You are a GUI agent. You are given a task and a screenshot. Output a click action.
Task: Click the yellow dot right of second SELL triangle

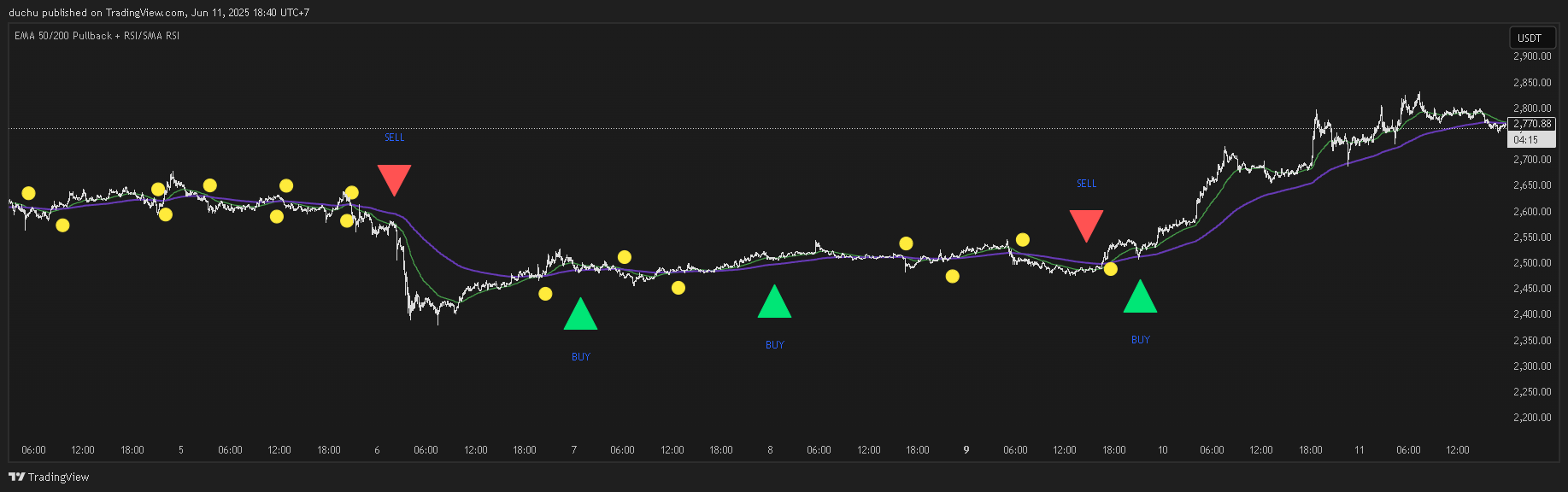point(1111,269)
